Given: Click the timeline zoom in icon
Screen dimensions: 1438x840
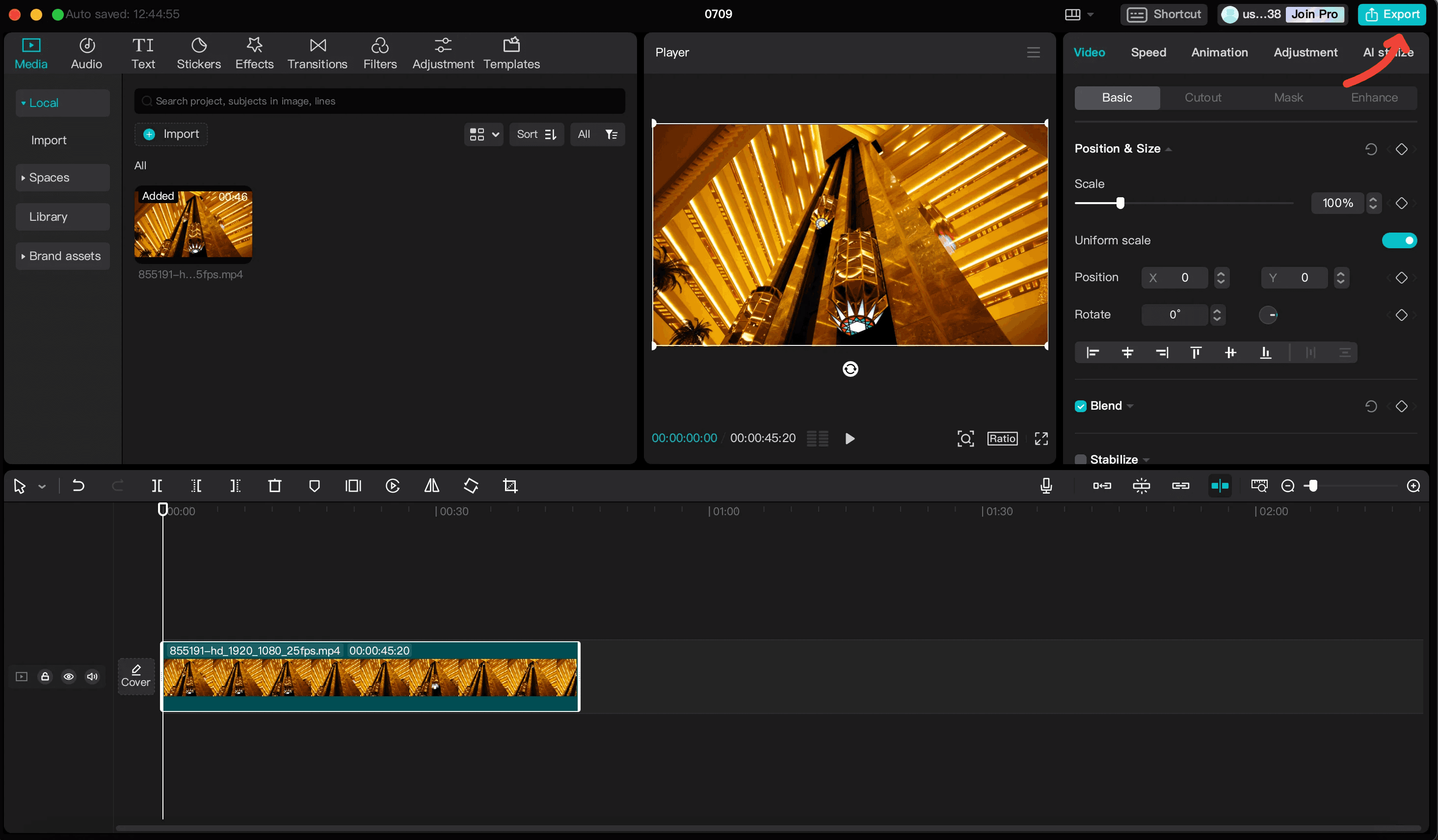Looking at the screenshot, I should pyautogui.click(x=1413, y=486).
